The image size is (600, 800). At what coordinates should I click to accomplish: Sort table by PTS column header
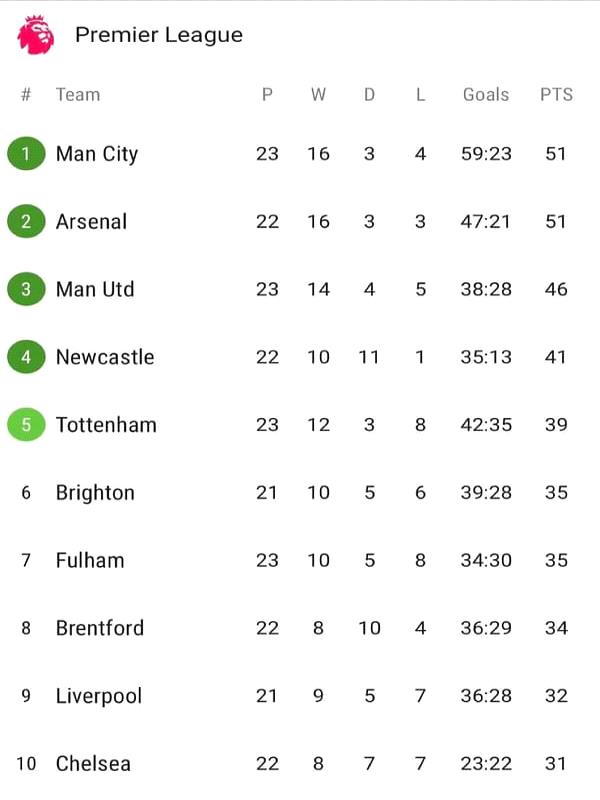pyautogui.click(x=556, y=94)
